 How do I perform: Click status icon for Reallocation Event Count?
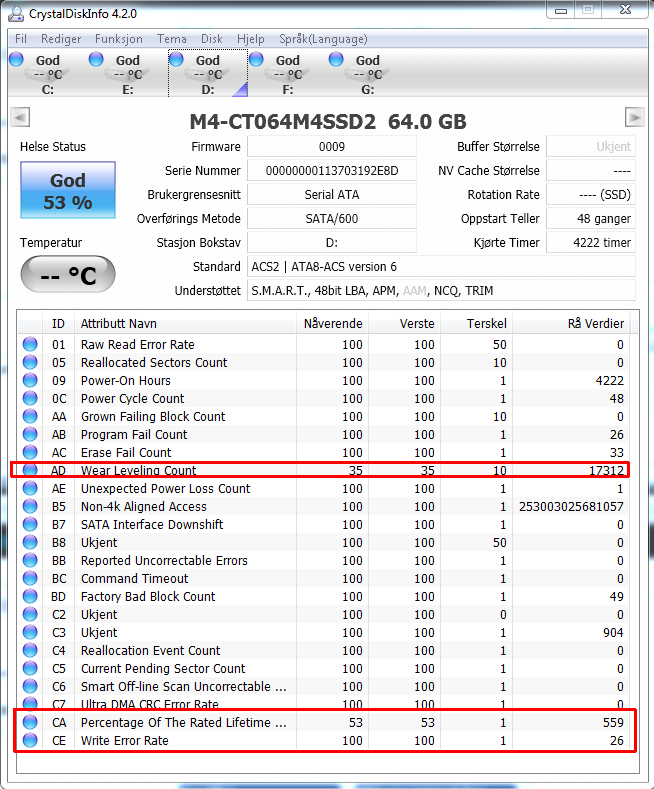coord(30,651)
